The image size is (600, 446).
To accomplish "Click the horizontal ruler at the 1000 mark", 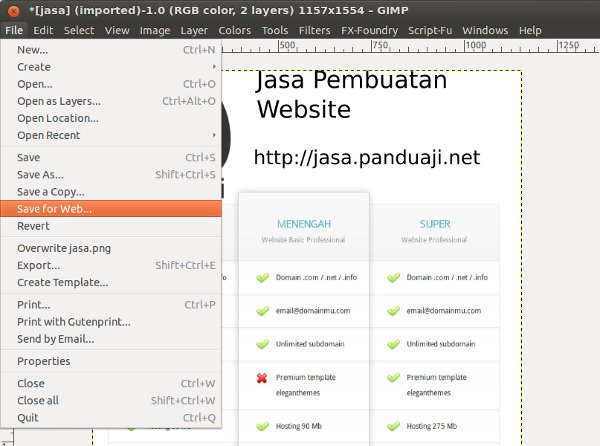I will click(476, 45).
